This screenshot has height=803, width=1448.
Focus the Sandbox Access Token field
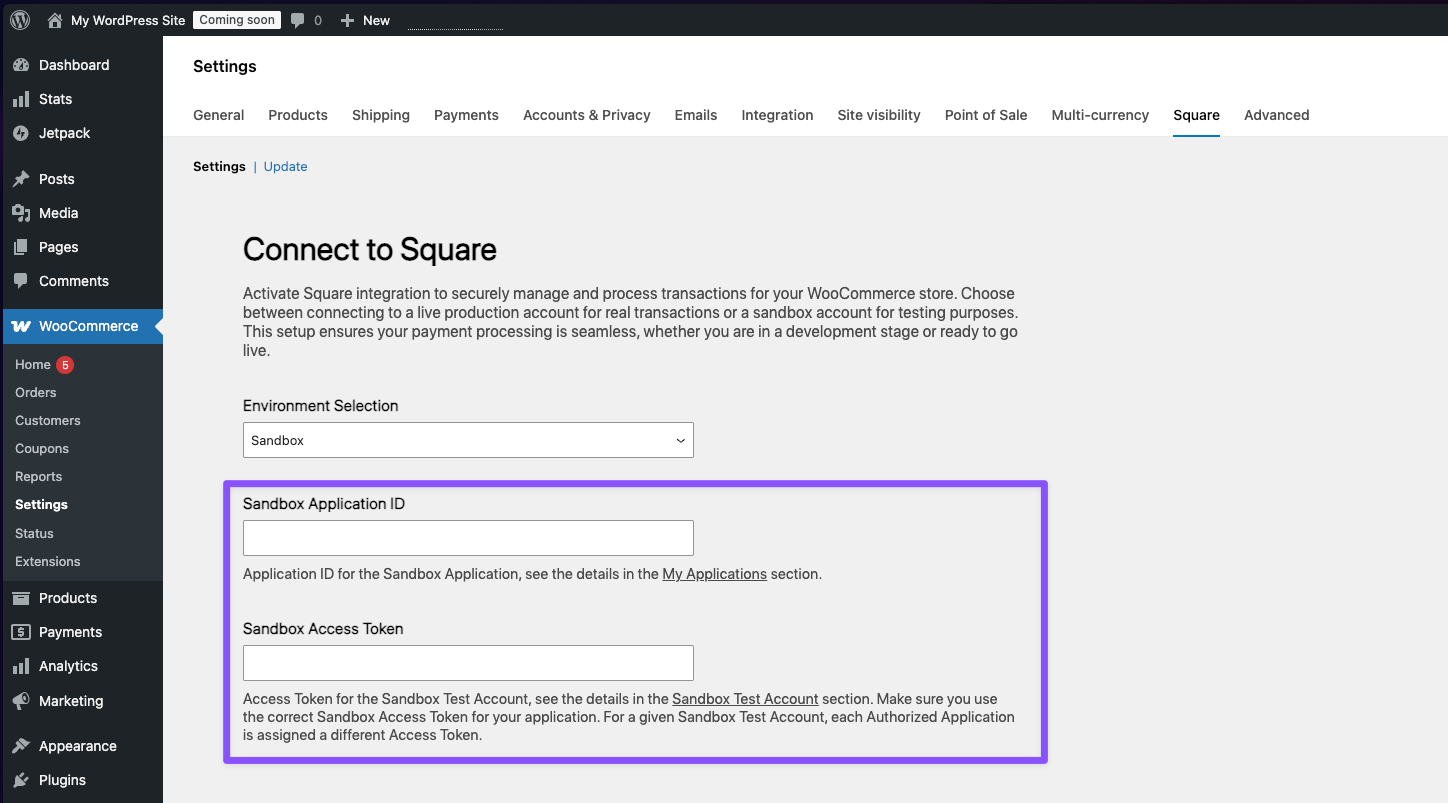click(x=468, y=663)
